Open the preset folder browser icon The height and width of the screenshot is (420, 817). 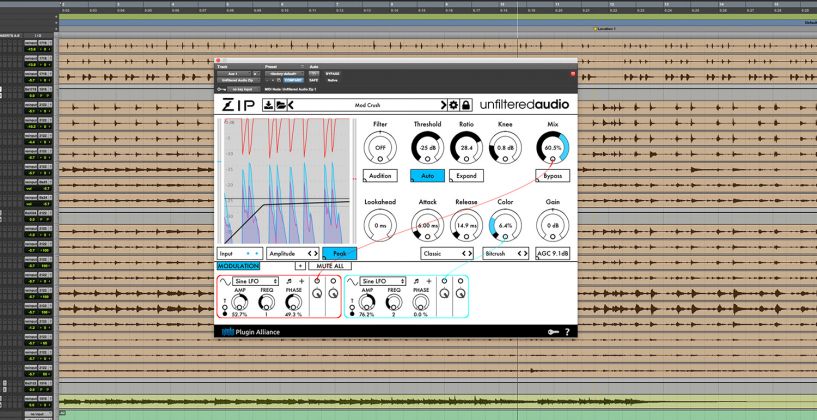tap(280, 105)
